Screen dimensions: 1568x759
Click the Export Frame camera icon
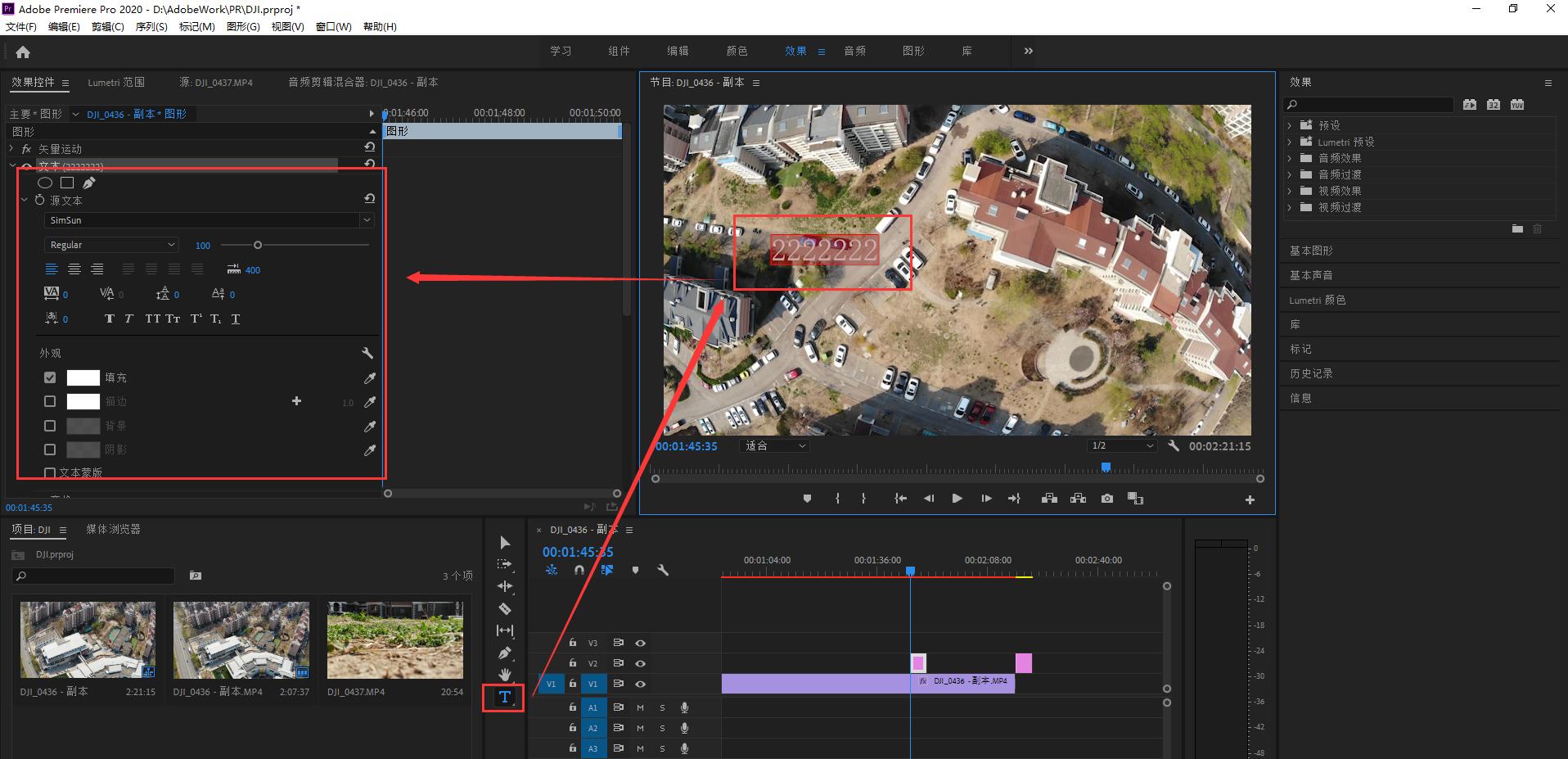coord(1106,499)
